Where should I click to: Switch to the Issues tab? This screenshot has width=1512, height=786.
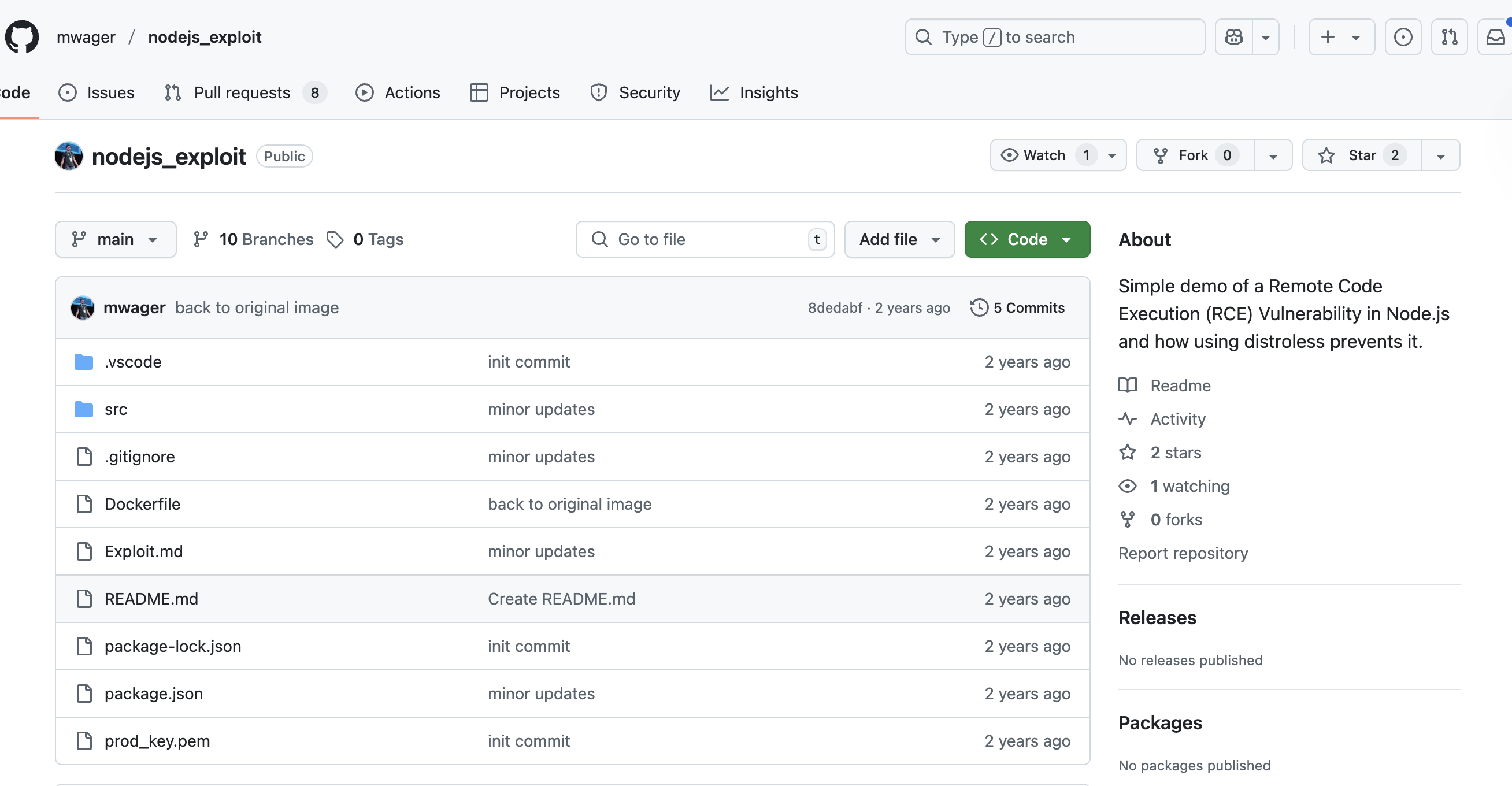click(x=97, y=92)
